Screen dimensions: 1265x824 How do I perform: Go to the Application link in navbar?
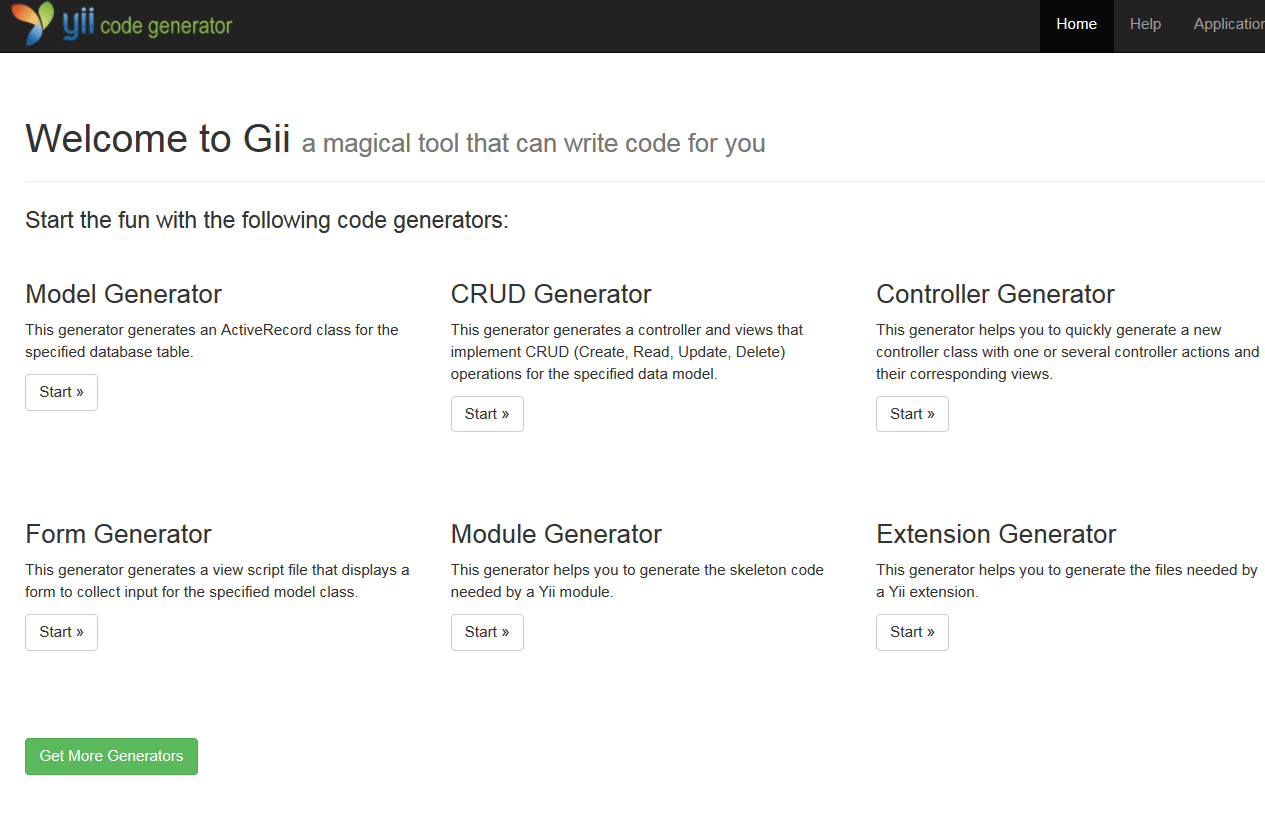(1229, 24)
